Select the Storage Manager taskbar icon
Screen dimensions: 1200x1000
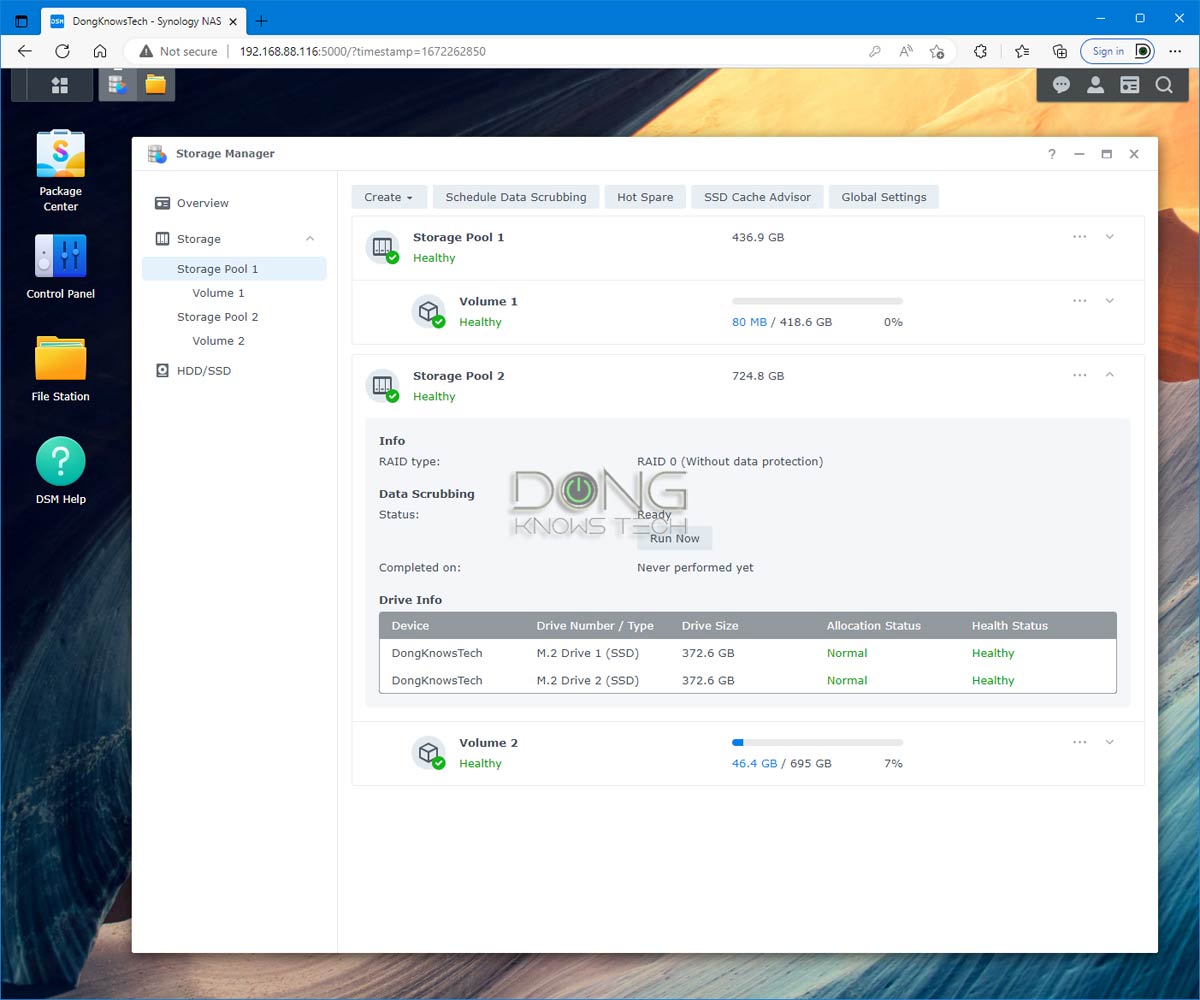point(118,85)
